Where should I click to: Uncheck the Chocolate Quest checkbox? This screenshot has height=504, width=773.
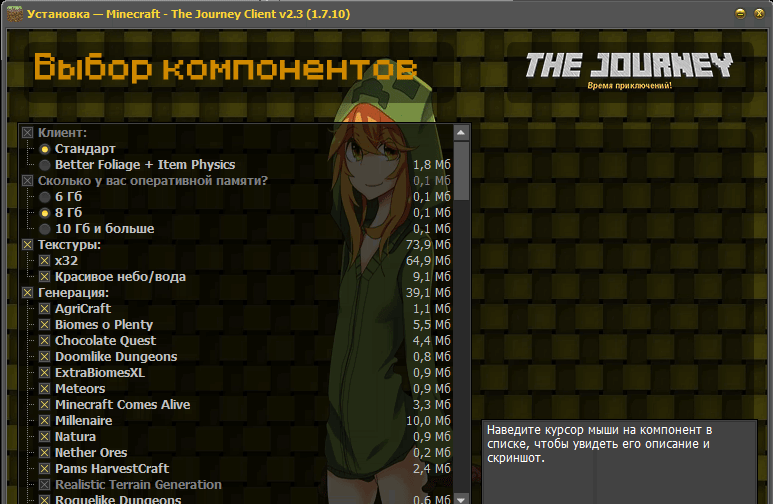pos(45,341)
